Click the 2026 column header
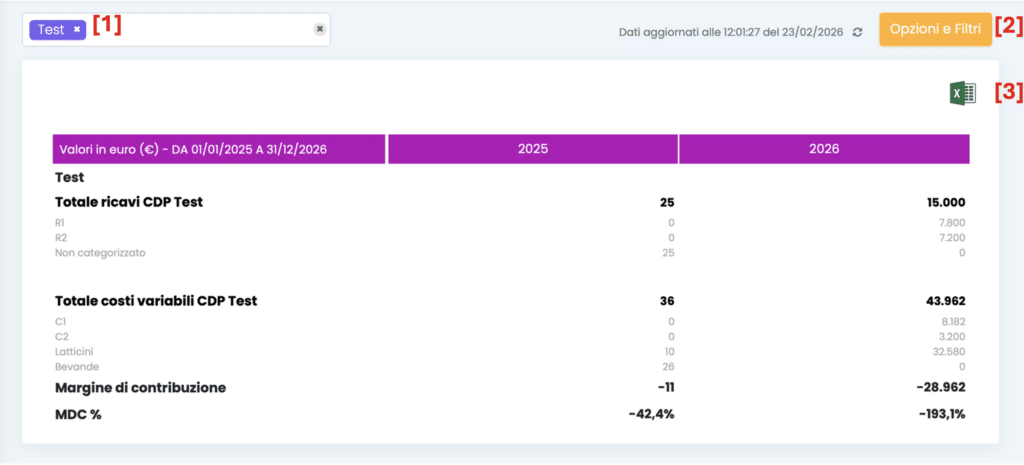This screenshot has height=465, width=1024. click(x=824, y=149)
